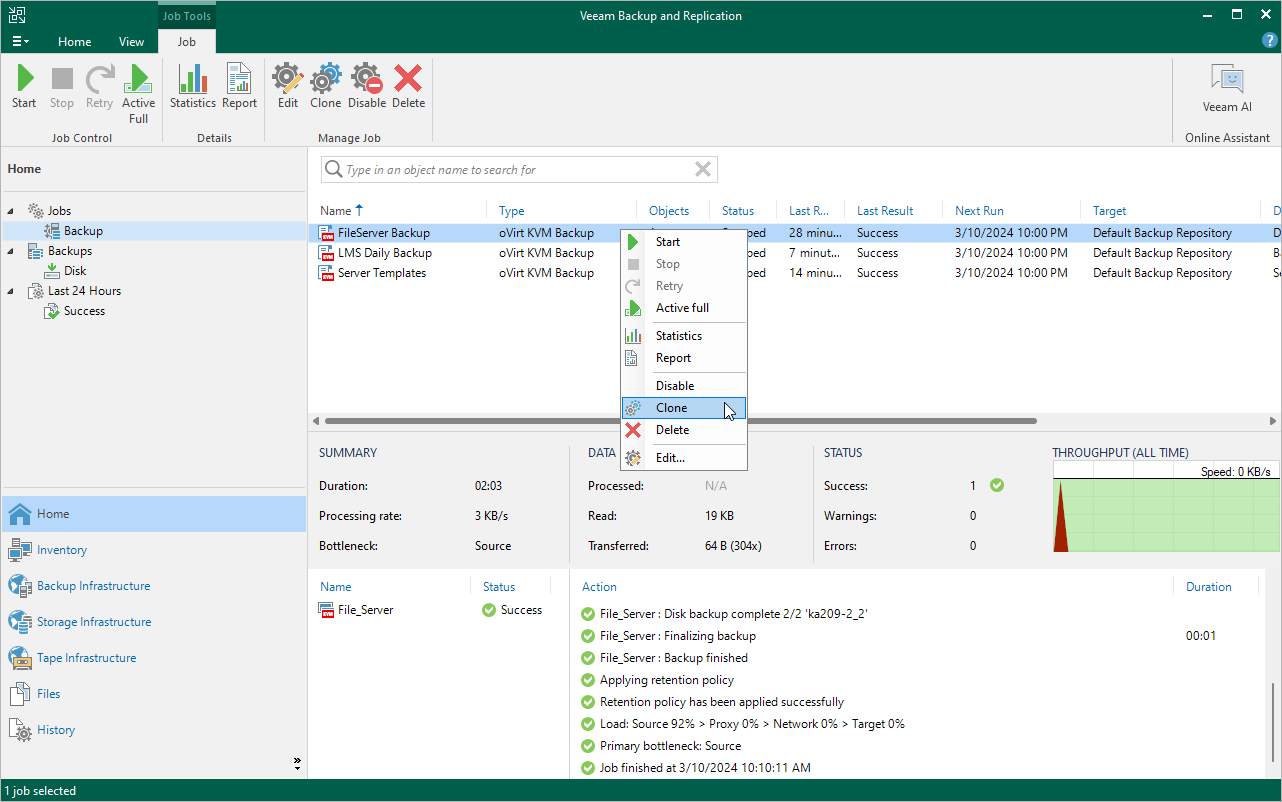Click the Retry ribbon icon
Viewport: 1282px width, 802px height.
99,87
